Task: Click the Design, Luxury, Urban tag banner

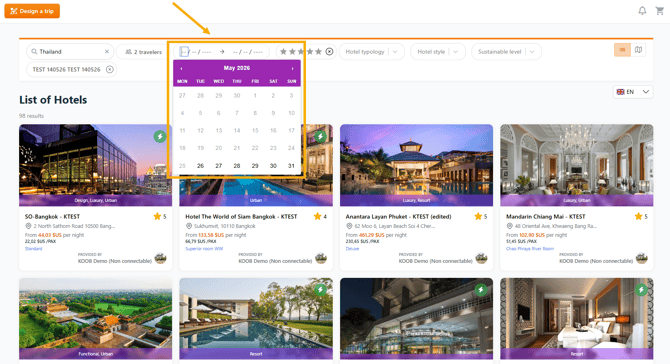Action: coord(95,200)
